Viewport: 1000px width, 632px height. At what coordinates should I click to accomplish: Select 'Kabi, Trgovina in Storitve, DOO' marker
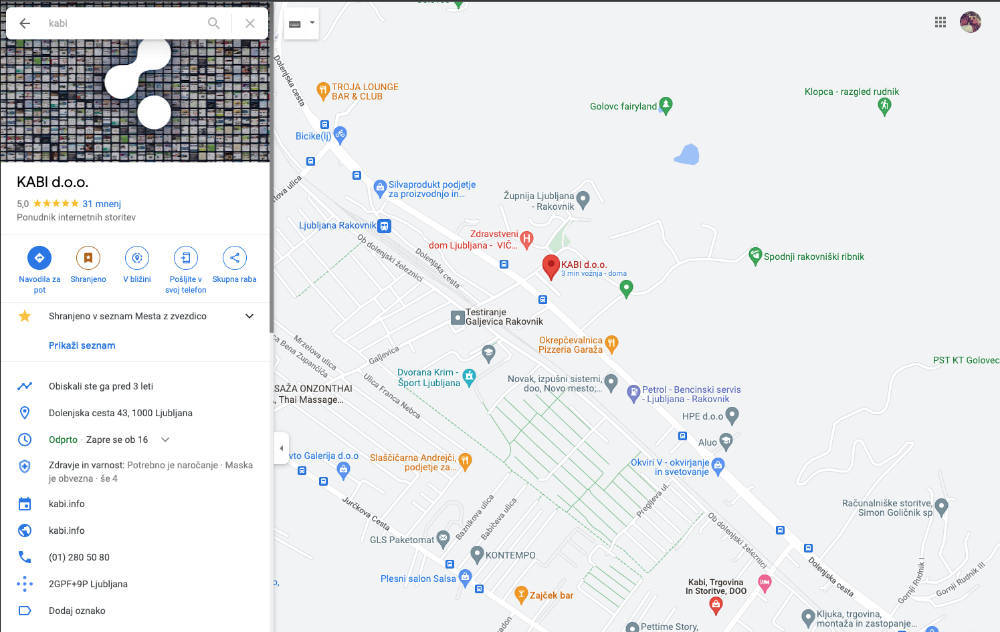[716, 605]
